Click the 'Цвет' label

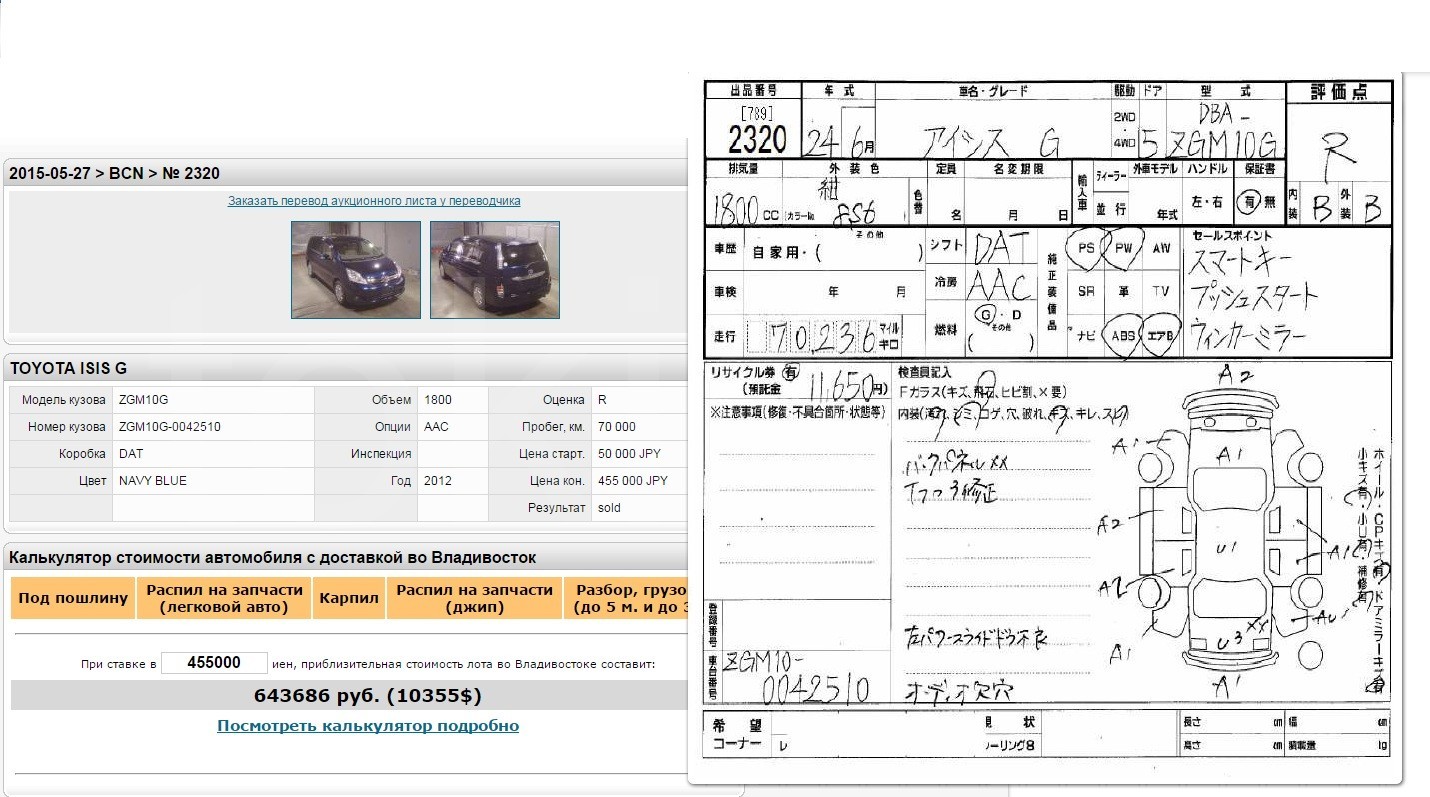point(93,481)
